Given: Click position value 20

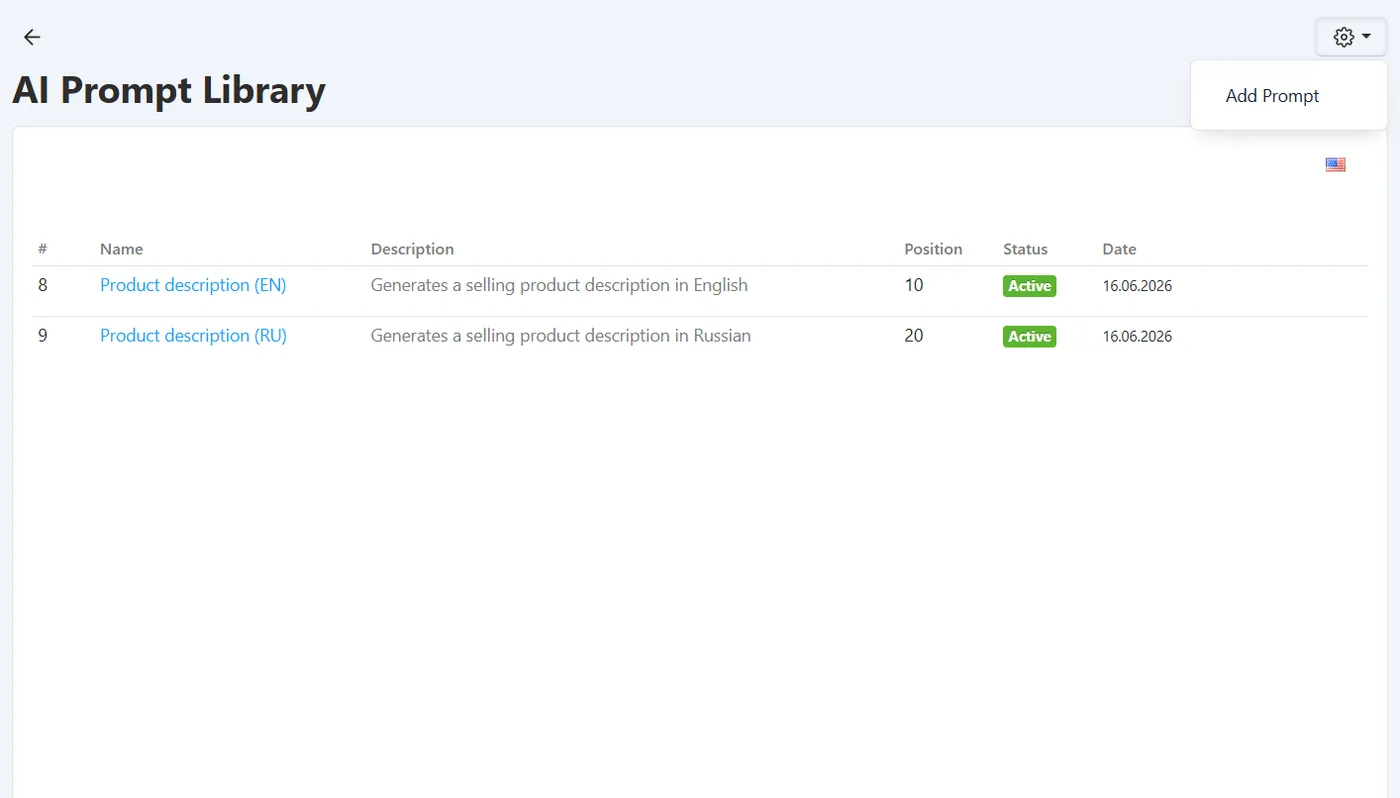Looking at the screenshot, I should tap(914, 336).
